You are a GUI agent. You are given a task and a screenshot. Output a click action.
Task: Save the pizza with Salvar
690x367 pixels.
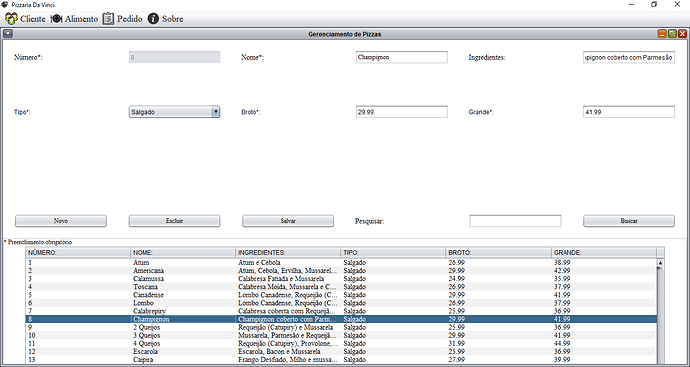click(288, 221)
